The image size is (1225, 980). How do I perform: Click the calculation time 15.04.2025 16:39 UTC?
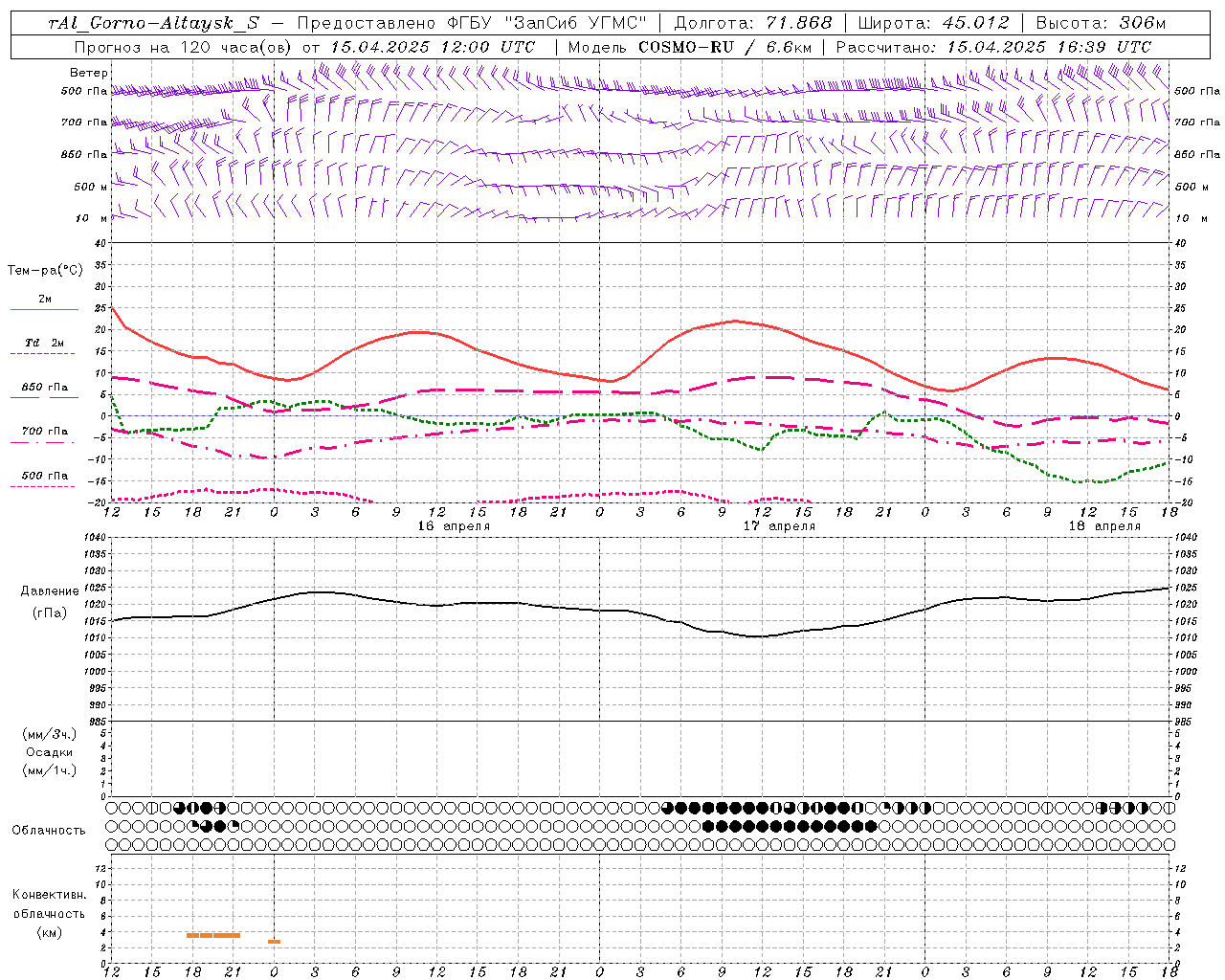[x=1049, y=47]
